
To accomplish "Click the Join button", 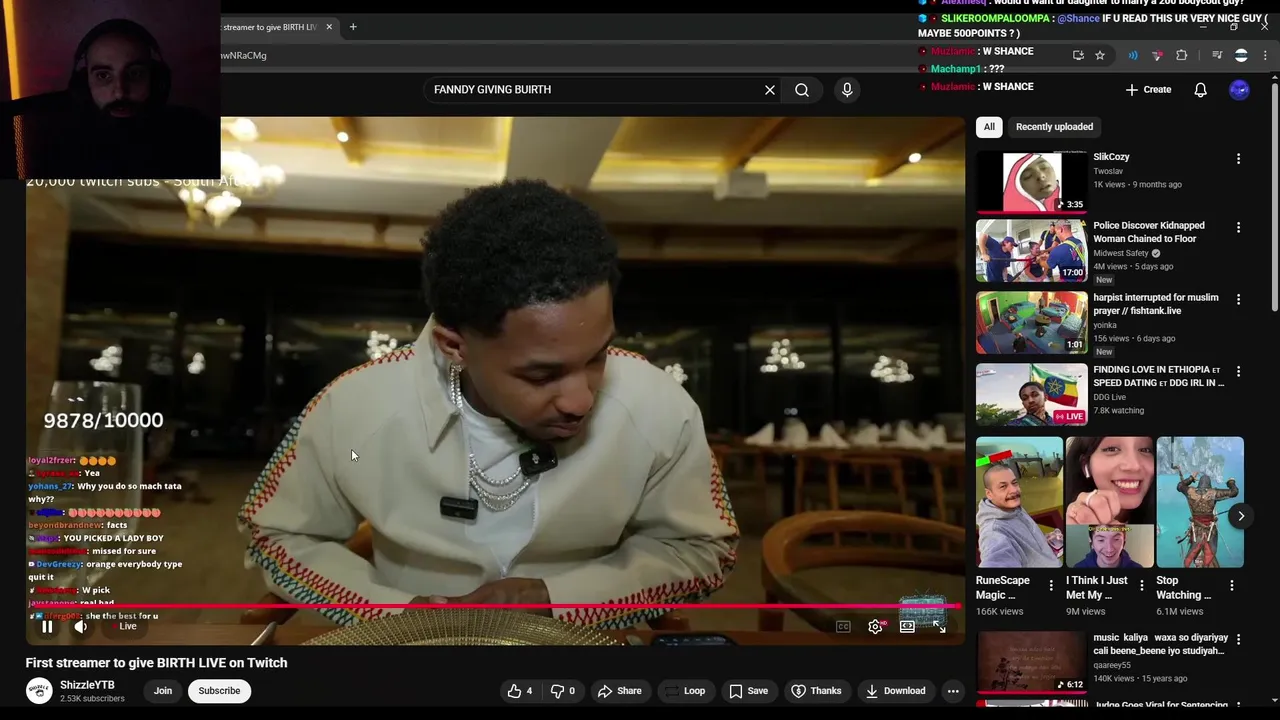I will coord(163,691).
